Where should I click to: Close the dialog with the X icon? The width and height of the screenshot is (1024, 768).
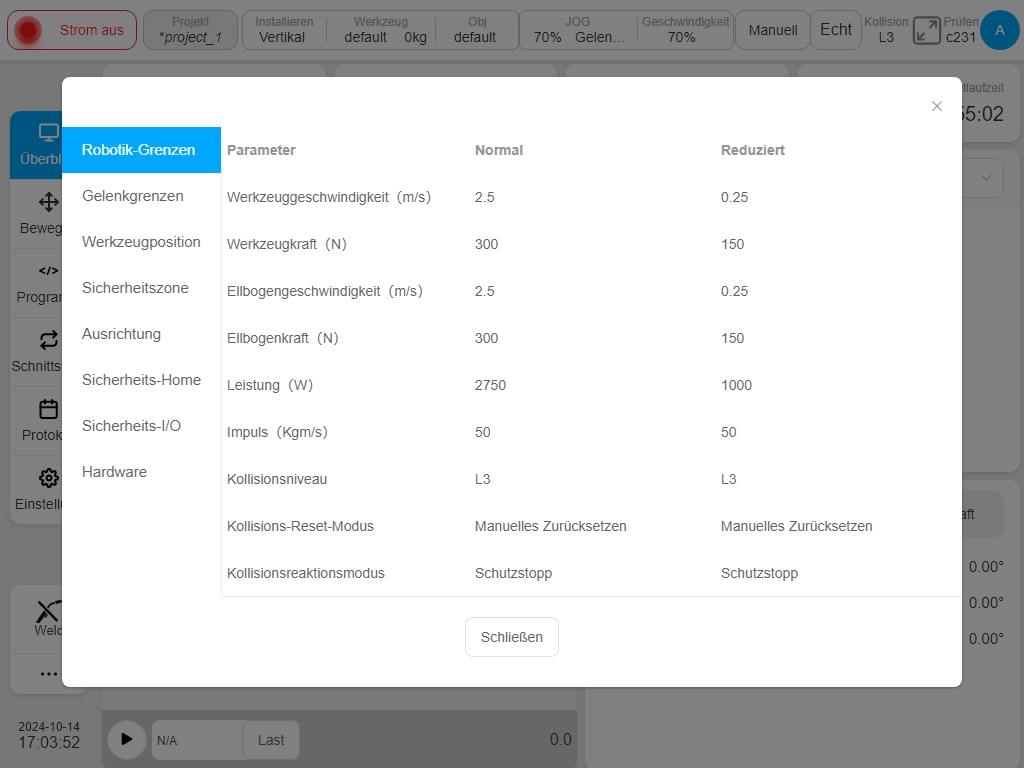coord(936,106)
